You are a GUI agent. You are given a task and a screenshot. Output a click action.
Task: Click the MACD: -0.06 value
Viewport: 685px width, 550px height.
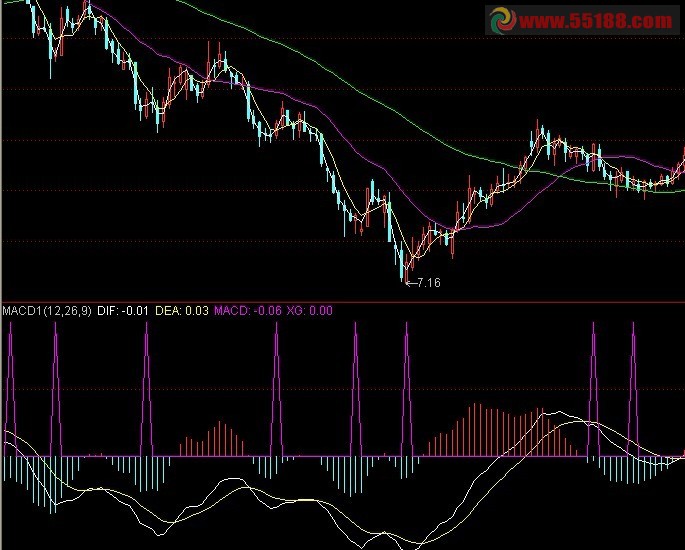248,311
